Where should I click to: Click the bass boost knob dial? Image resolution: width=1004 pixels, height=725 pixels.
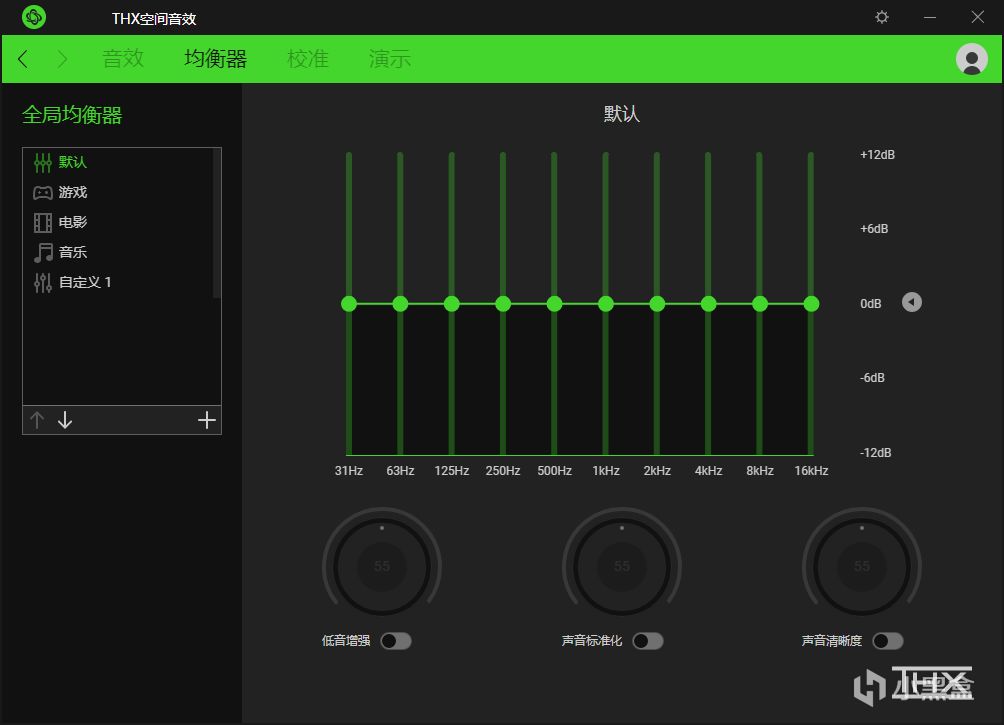[x=381, y=566]
